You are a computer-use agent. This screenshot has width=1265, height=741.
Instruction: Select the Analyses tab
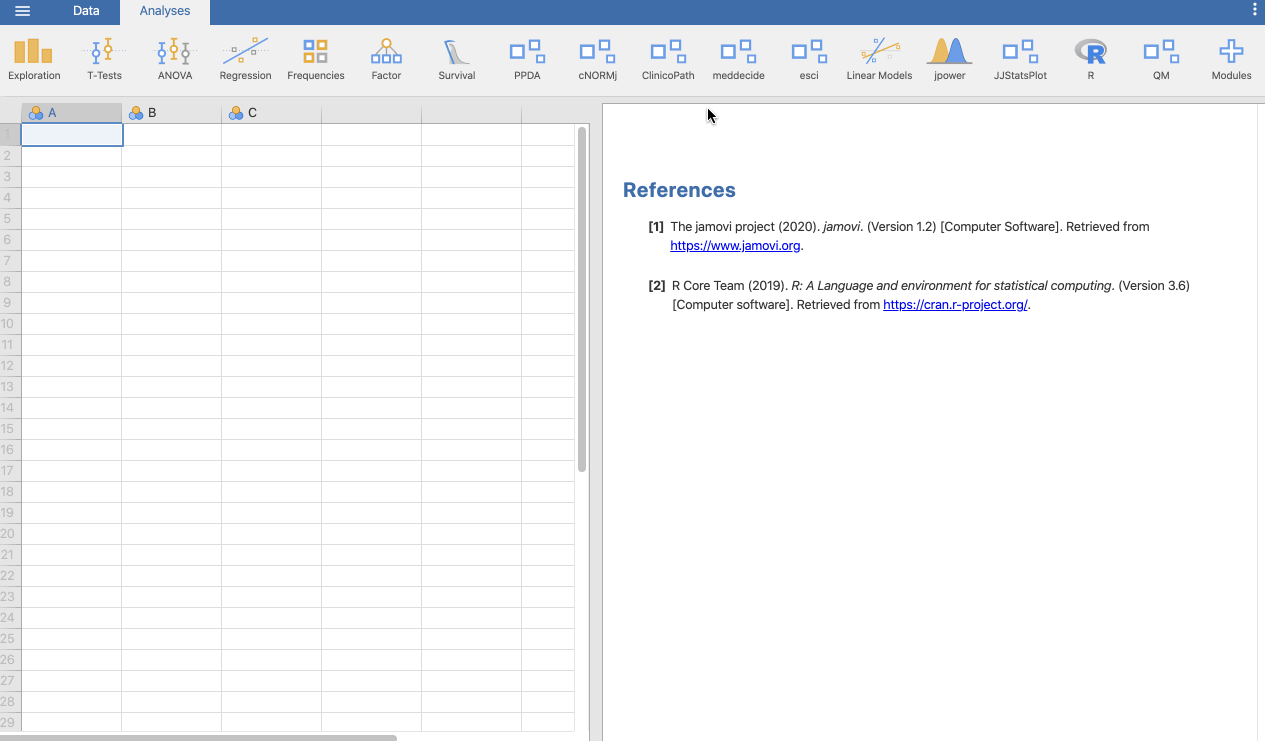coord(165,11)
